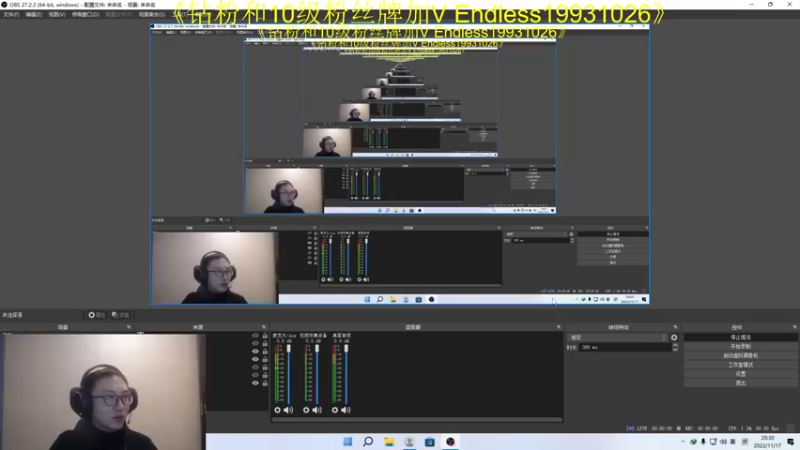Image resolution: width=800 pixels, height=450 pixels.
Task: Open the 渐变 transition type dropdown
Action: [617, 337]
